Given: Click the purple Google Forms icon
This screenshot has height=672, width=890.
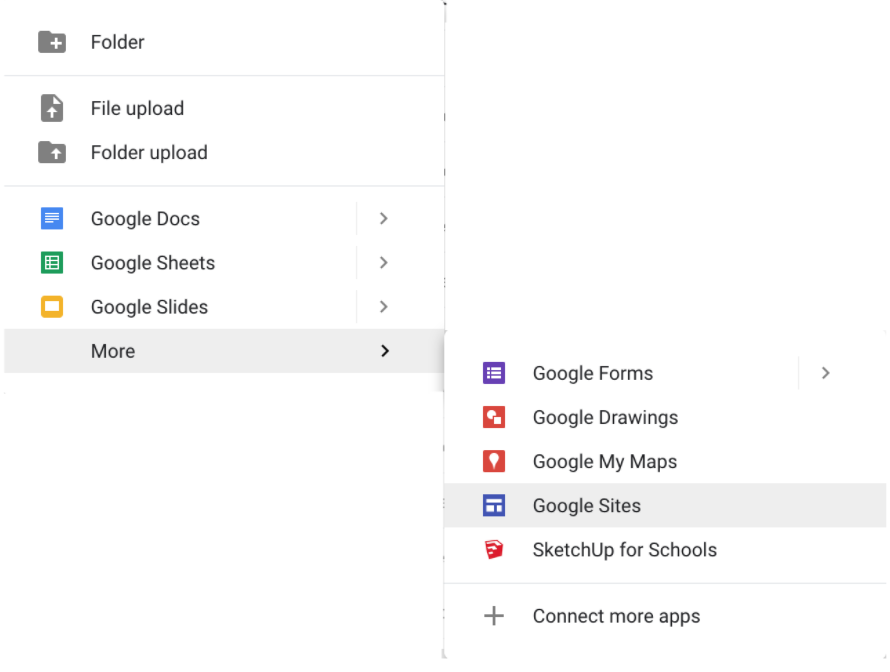Looking at the screenshot, I should [x=494, y=373].
